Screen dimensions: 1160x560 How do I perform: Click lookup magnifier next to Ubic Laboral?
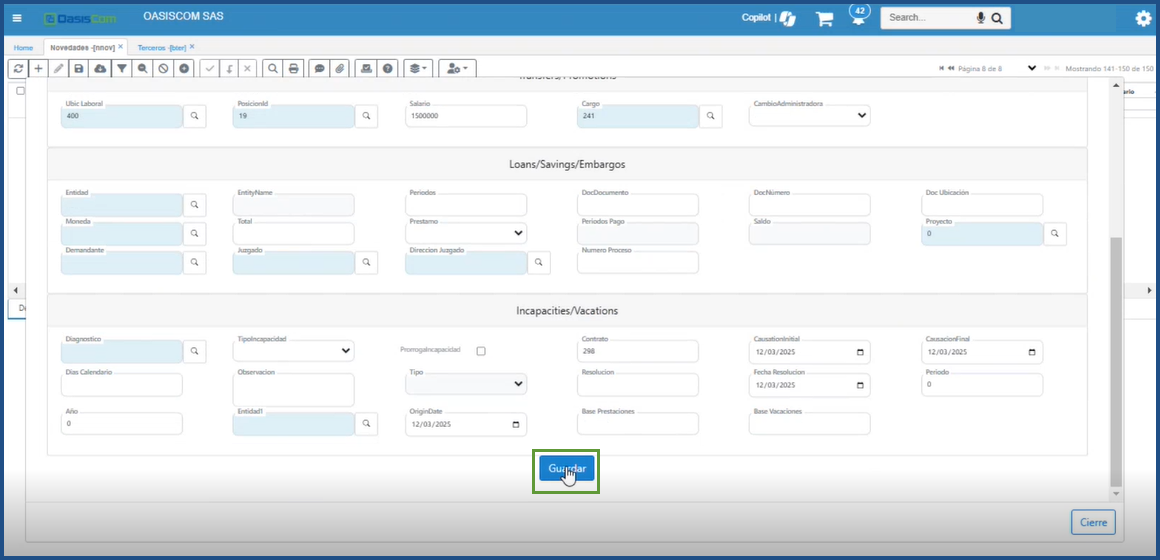click(195, 116)
